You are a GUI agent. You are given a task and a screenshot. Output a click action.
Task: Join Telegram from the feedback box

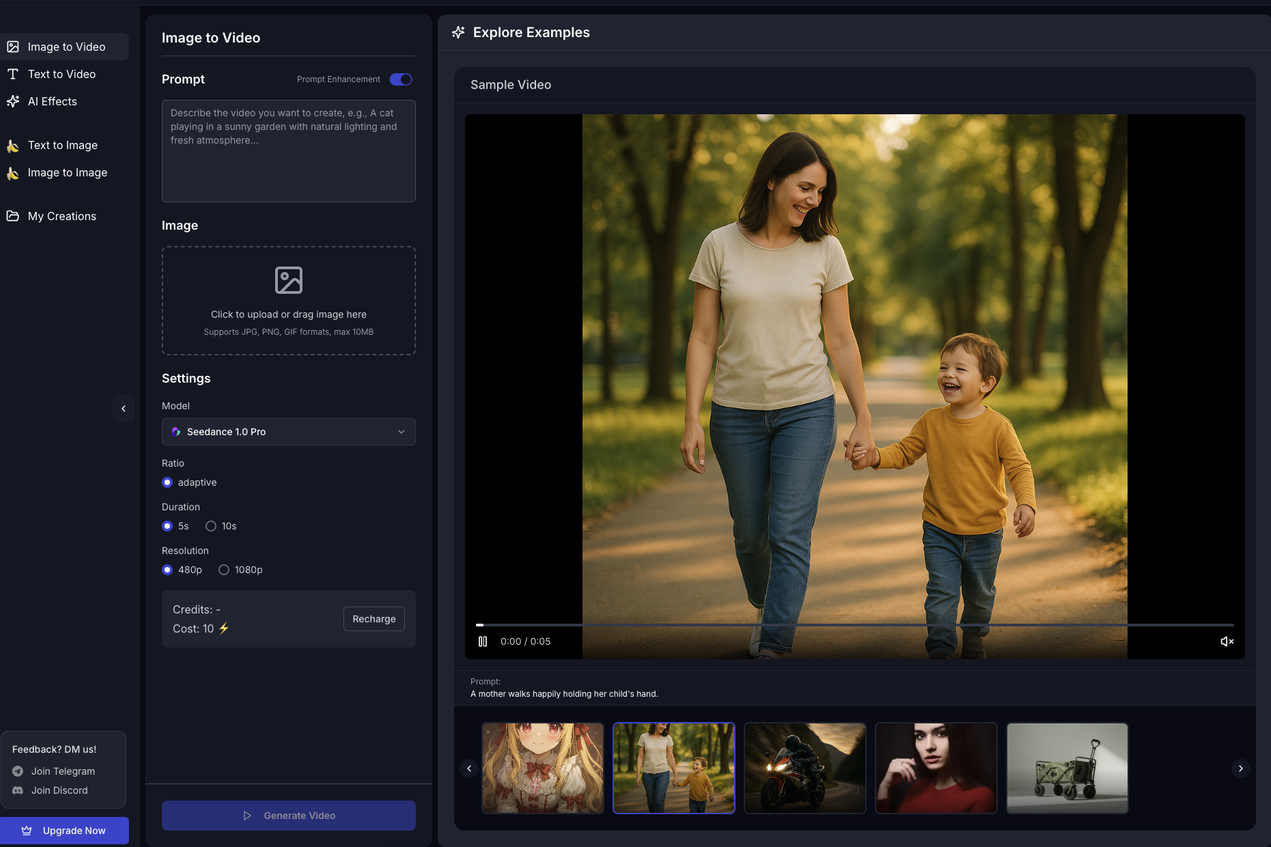point(62,771)
